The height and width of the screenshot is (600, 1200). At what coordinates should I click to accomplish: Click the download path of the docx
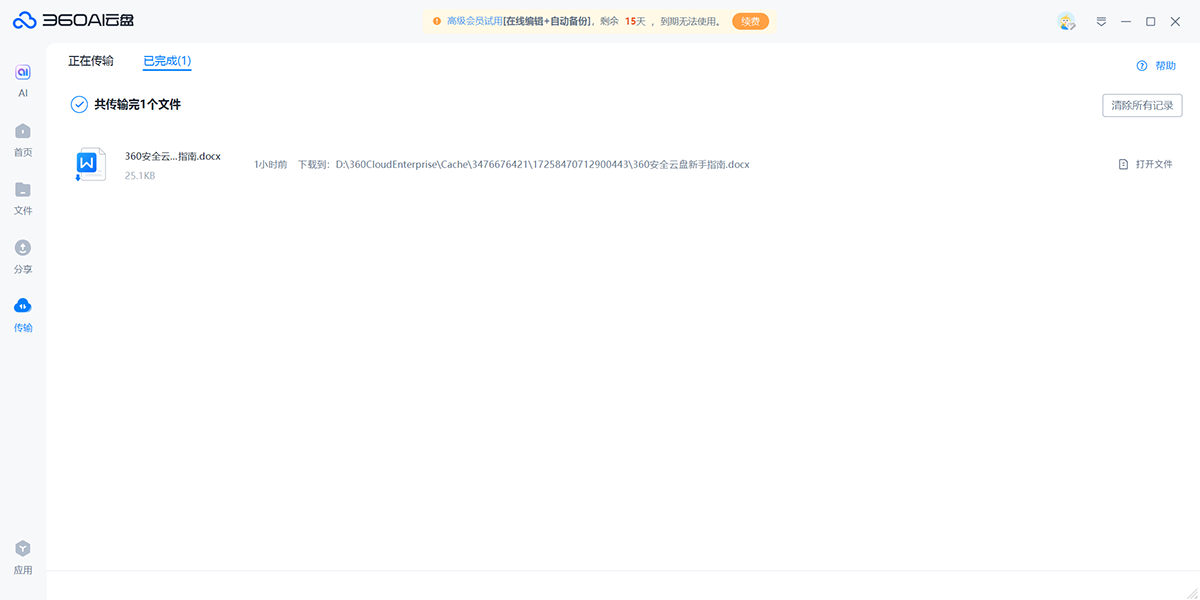[x=542, y=164]
